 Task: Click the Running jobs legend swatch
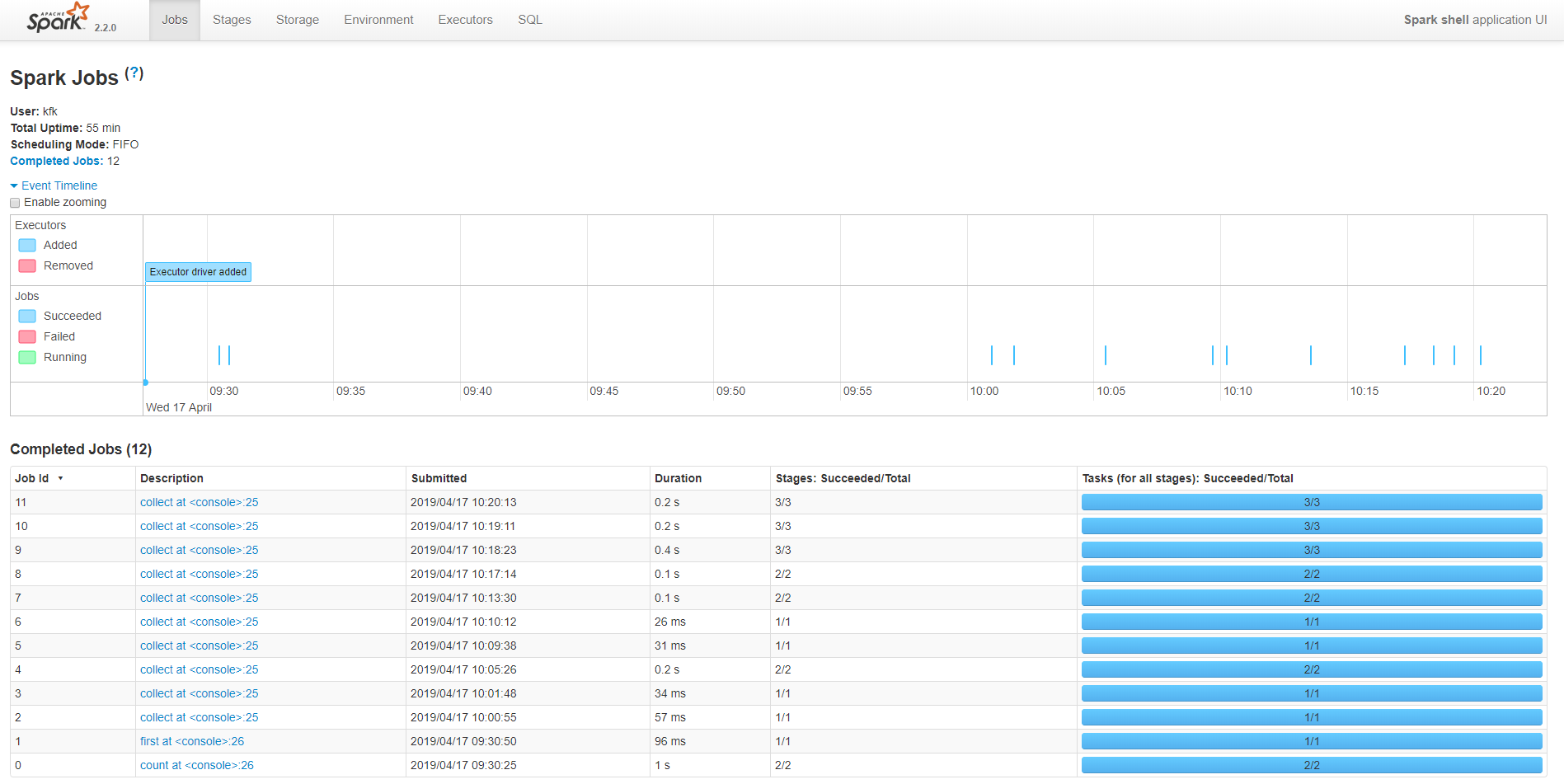point(27,357)
